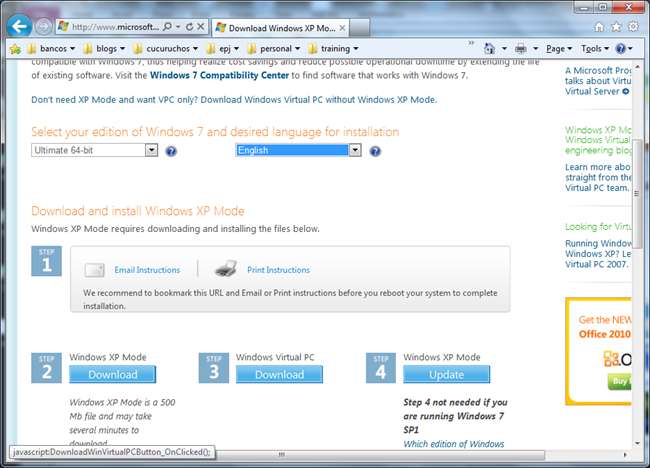Go back with the browser back arrow
The image size is (650, 468).
coord(19,27)
